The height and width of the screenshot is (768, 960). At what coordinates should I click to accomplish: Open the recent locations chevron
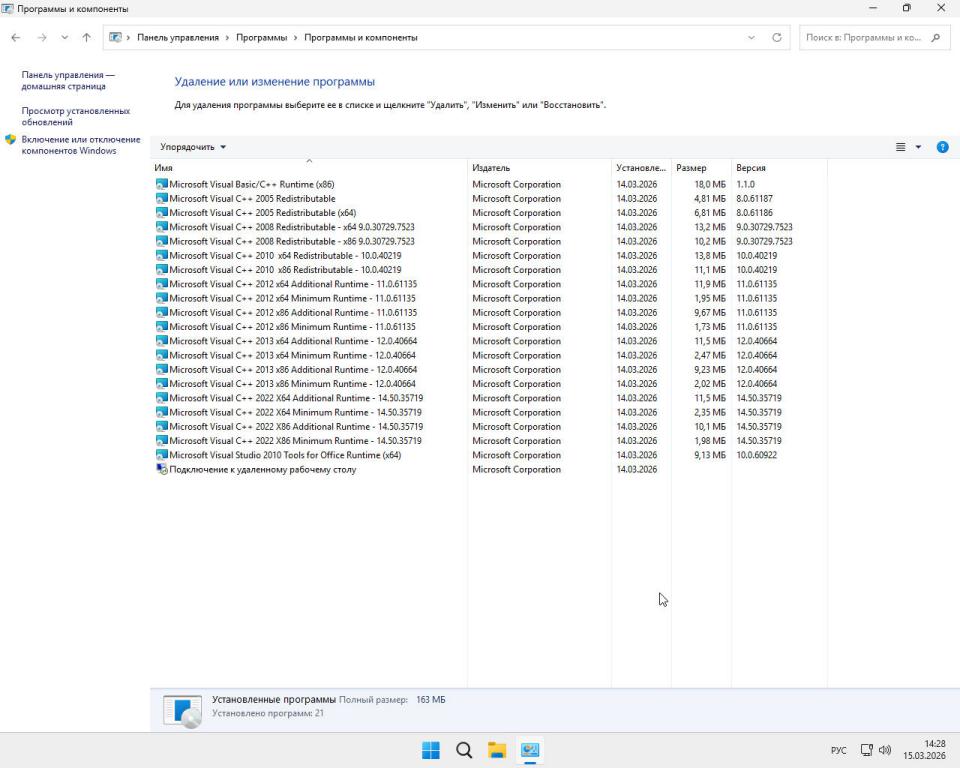pyautogui.click(x=65, y=38)
